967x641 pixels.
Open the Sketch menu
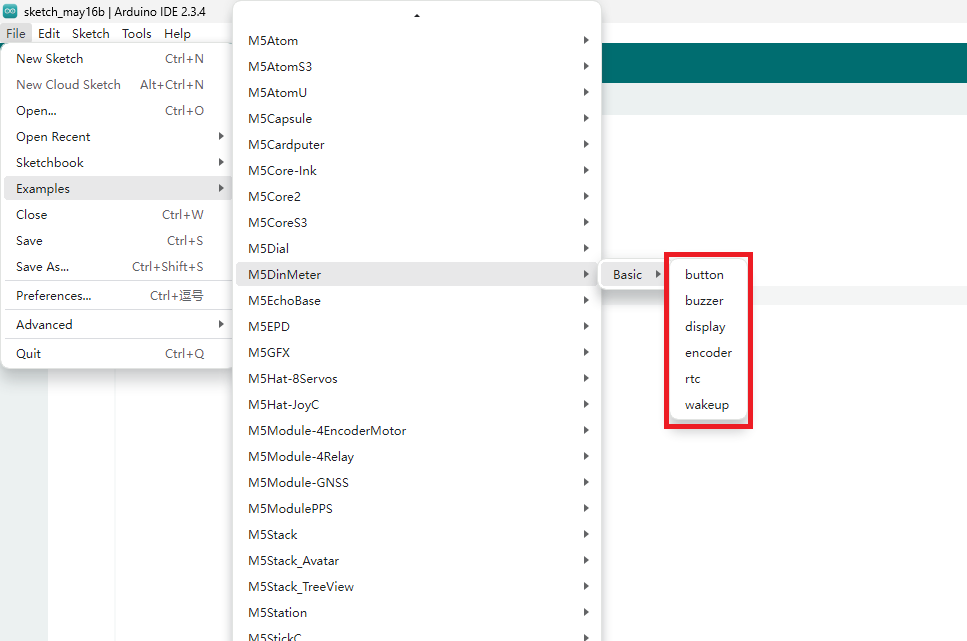pyautogui.click(x=91, y=33)
